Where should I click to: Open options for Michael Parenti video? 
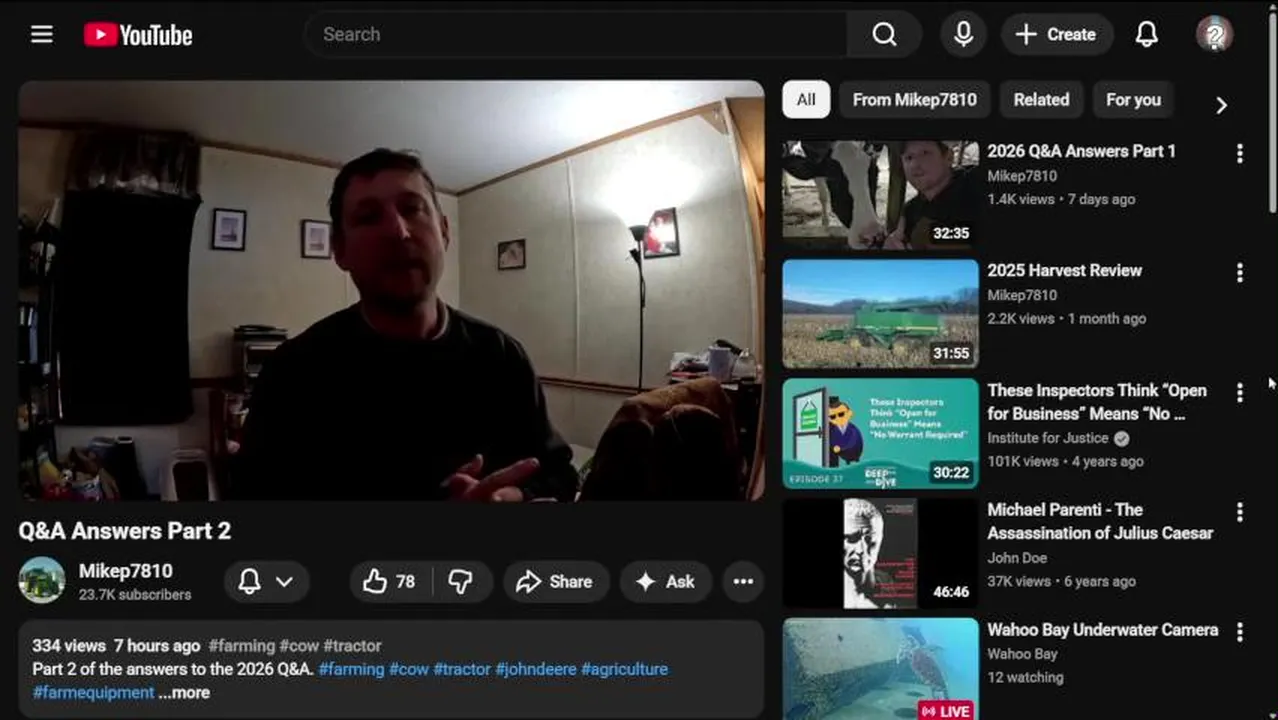point(1240,512)
